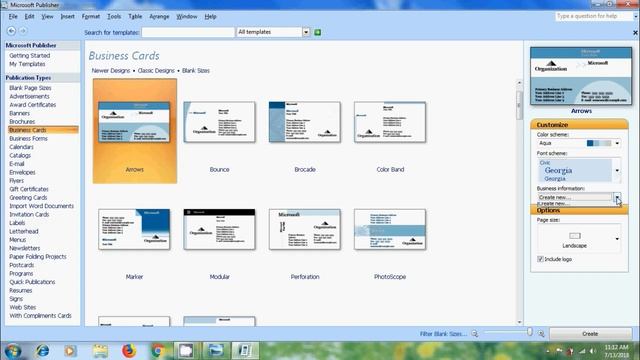Viewport: 640px width, 360px height.
Task: Open the Font scheme Georgia dropdown
Action: point(617,171)
